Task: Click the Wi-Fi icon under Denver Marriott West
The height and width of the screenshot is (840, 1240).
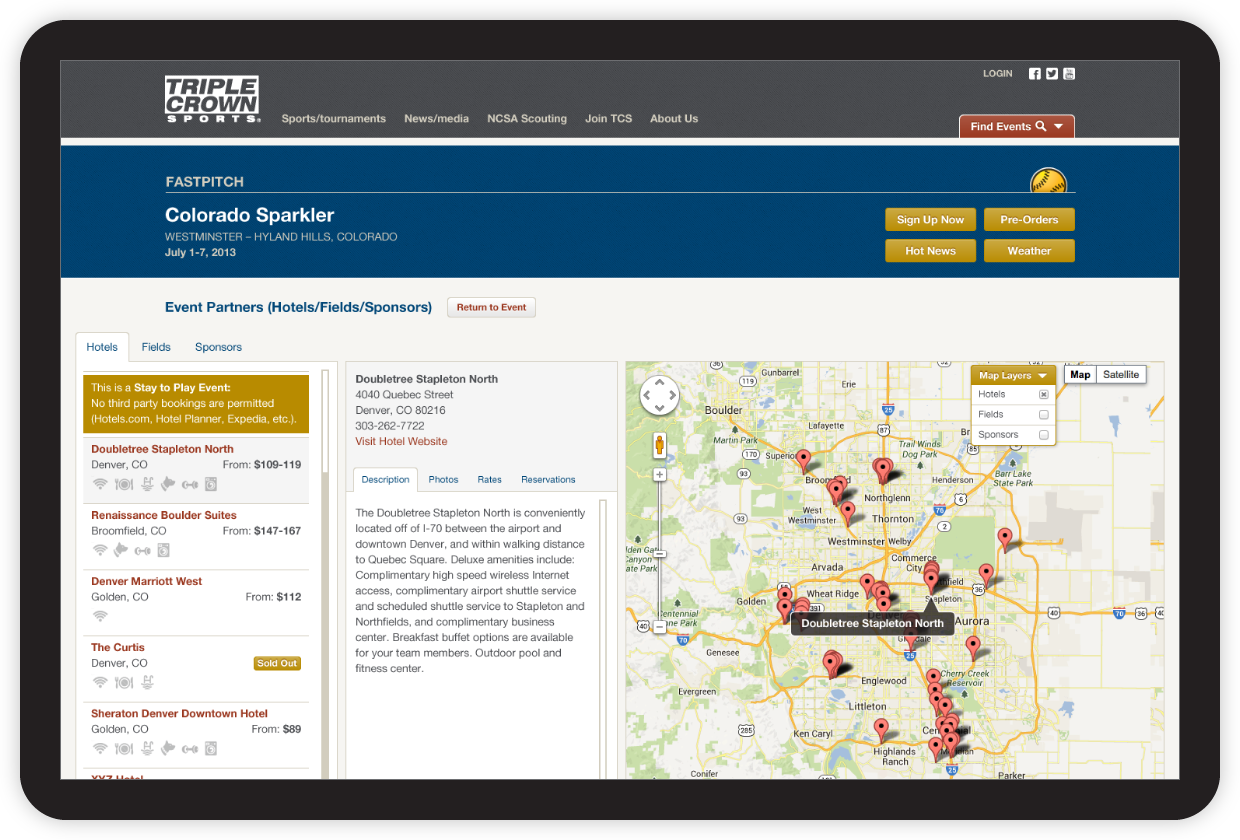Action: pyautogui.click(x=100, y=616)
